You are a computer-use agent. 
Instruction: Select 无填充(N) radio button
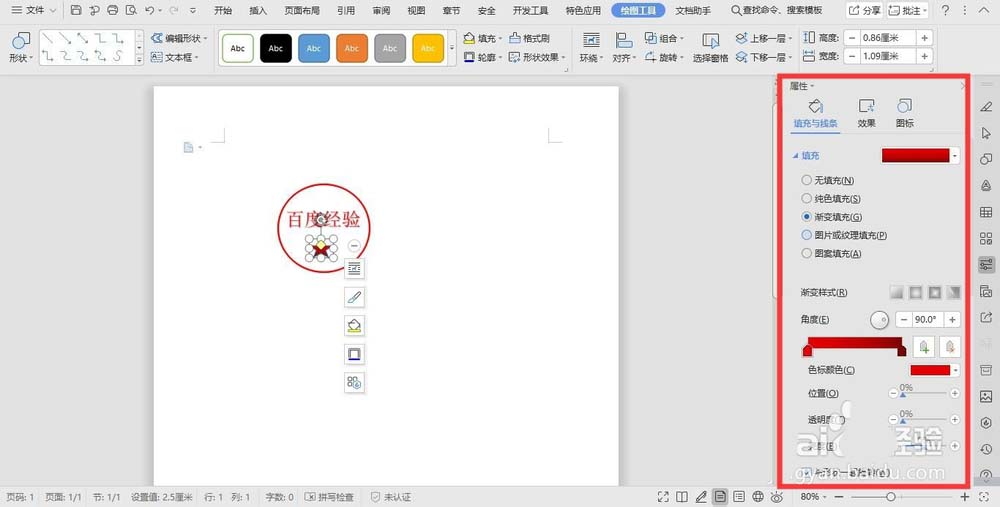(x=807, y=180)
